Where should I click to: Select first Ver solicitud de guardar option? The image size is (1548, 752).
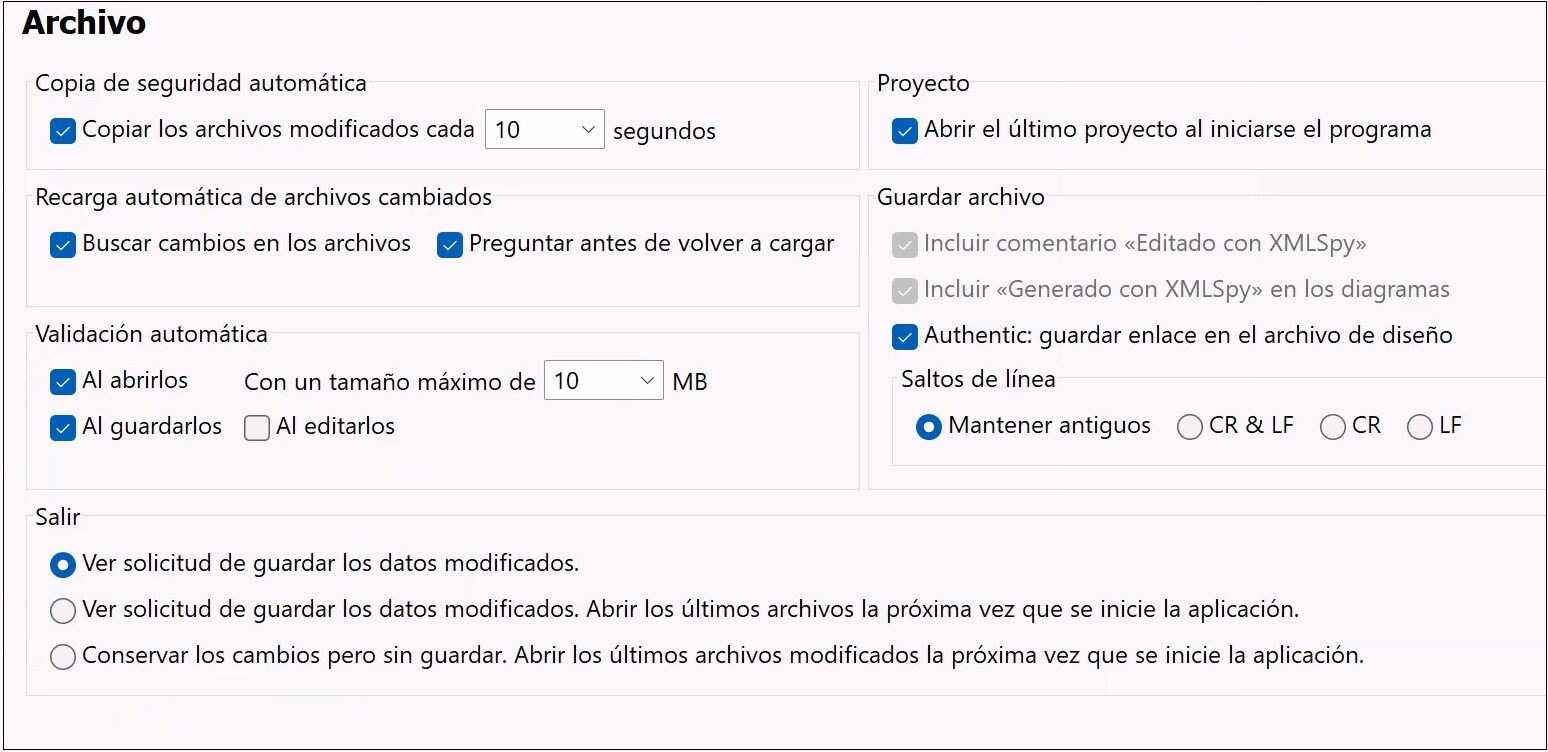point(63,565)
